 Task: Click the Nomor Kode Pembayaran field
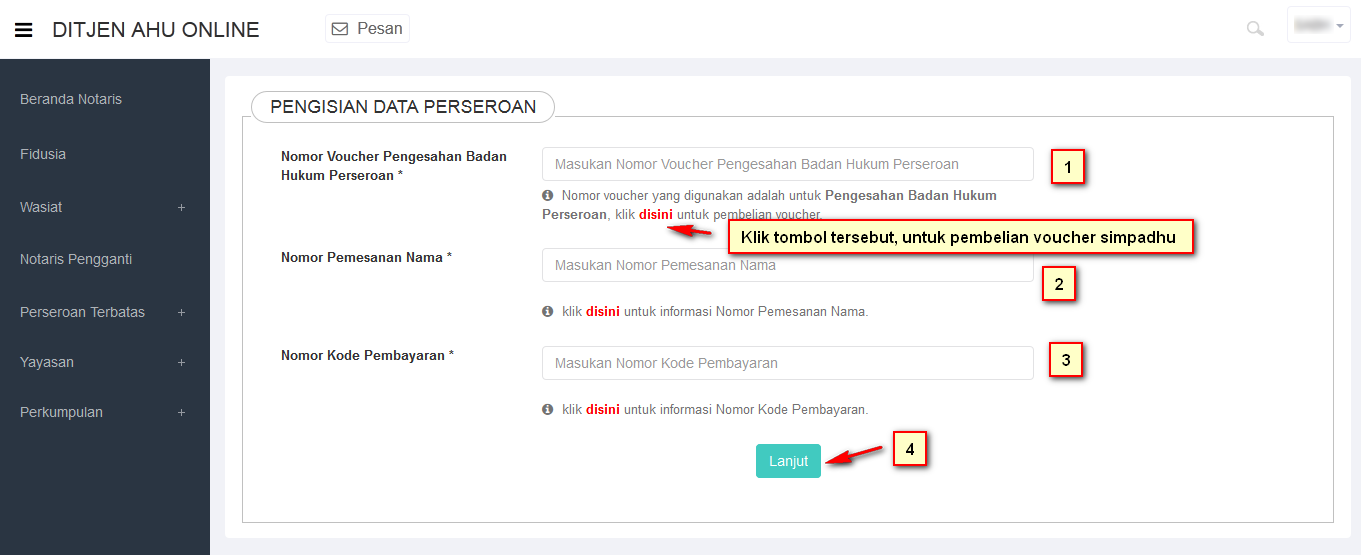(787, 363)
